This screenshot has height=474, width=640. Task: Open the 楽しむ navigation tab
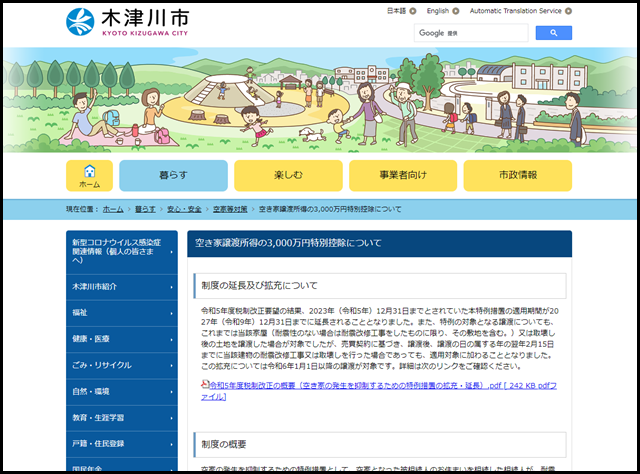pyautogui.click(x=288, y=176)
